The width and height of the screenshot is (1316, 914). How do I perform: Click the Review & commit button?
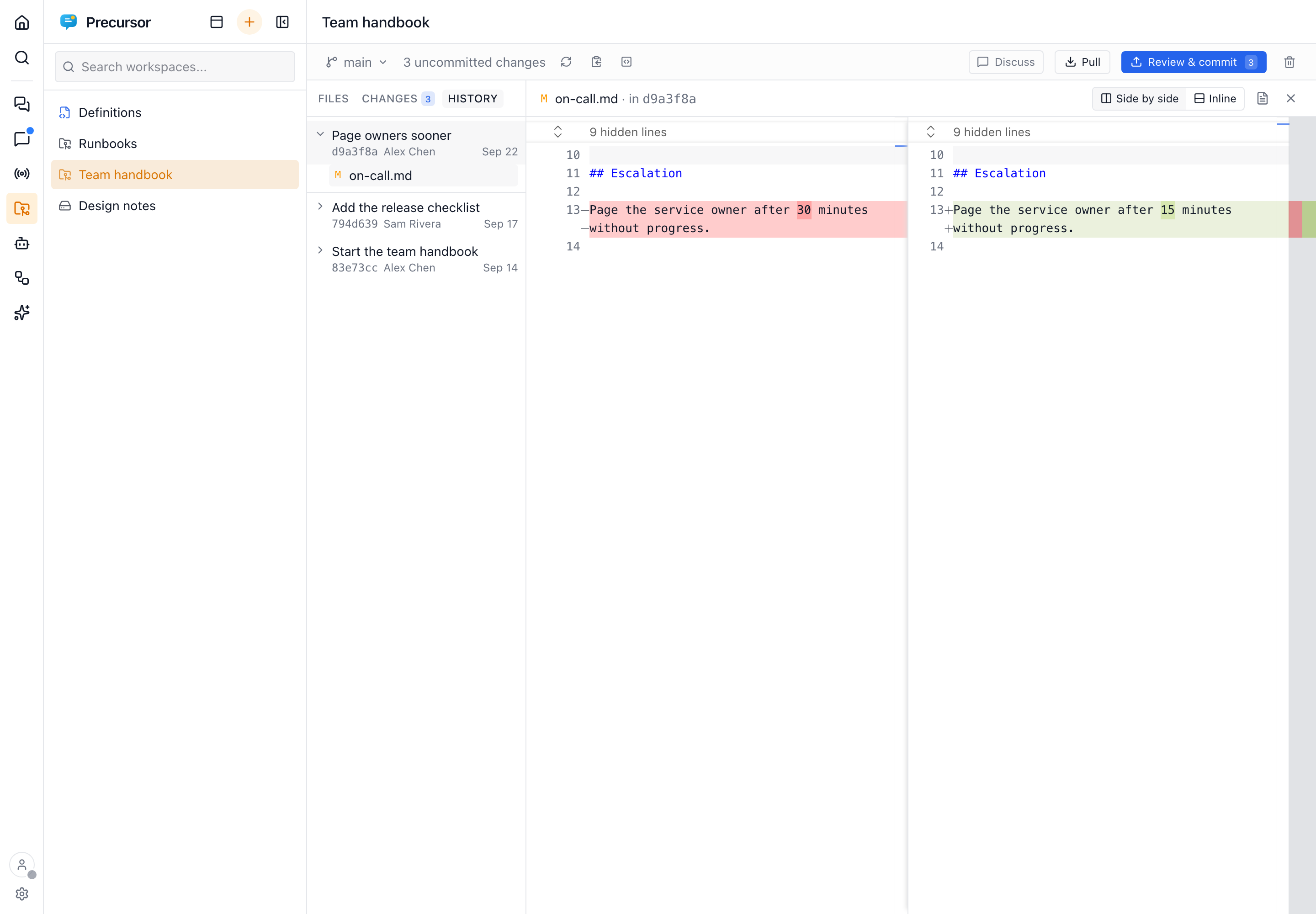(x=1194, y=62)
